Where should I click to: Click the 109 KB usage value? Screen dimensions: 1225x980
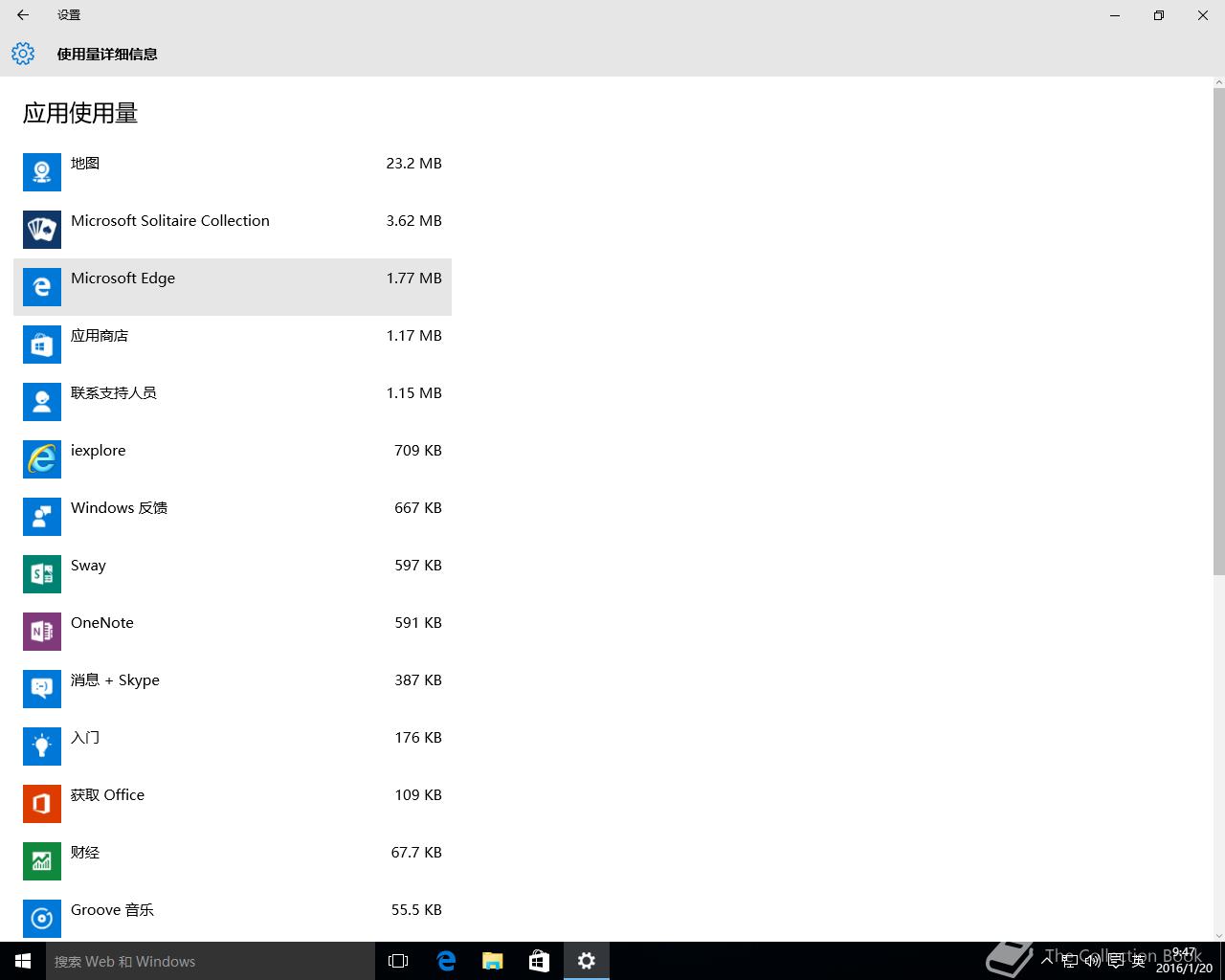point(418,795)
